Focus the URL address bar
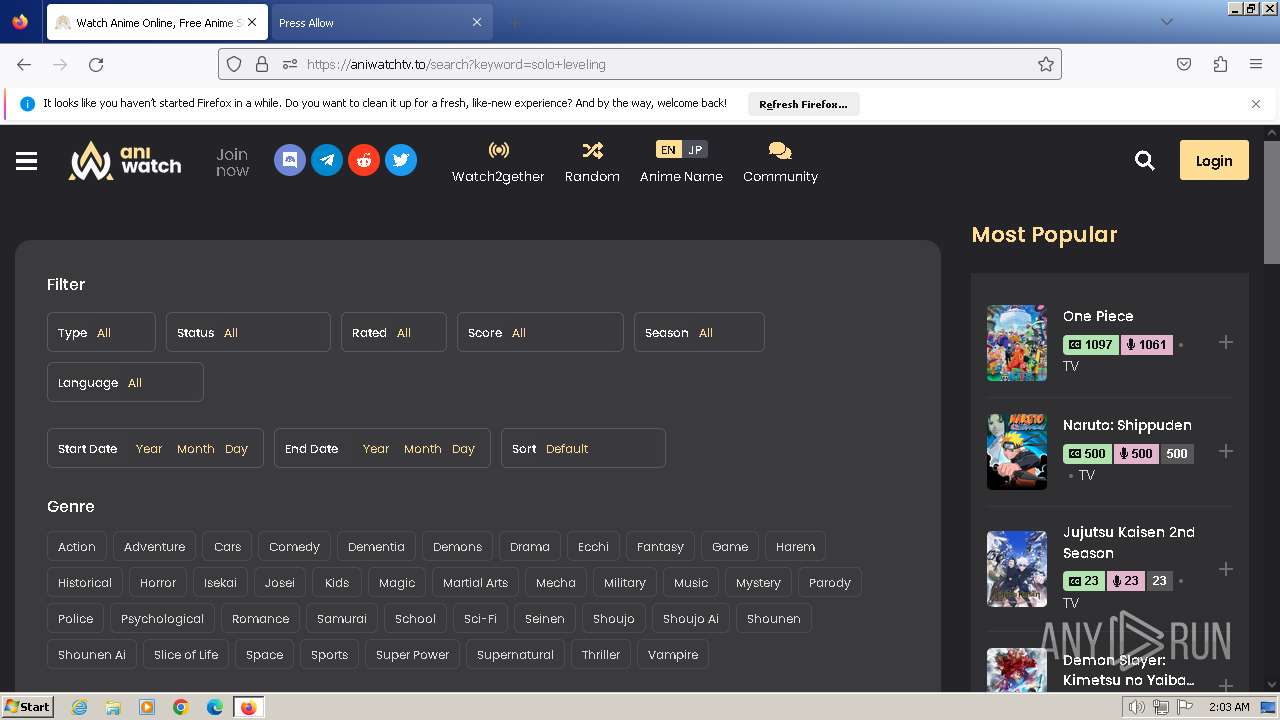1280x720 pixels. click(x=640, y=64)
